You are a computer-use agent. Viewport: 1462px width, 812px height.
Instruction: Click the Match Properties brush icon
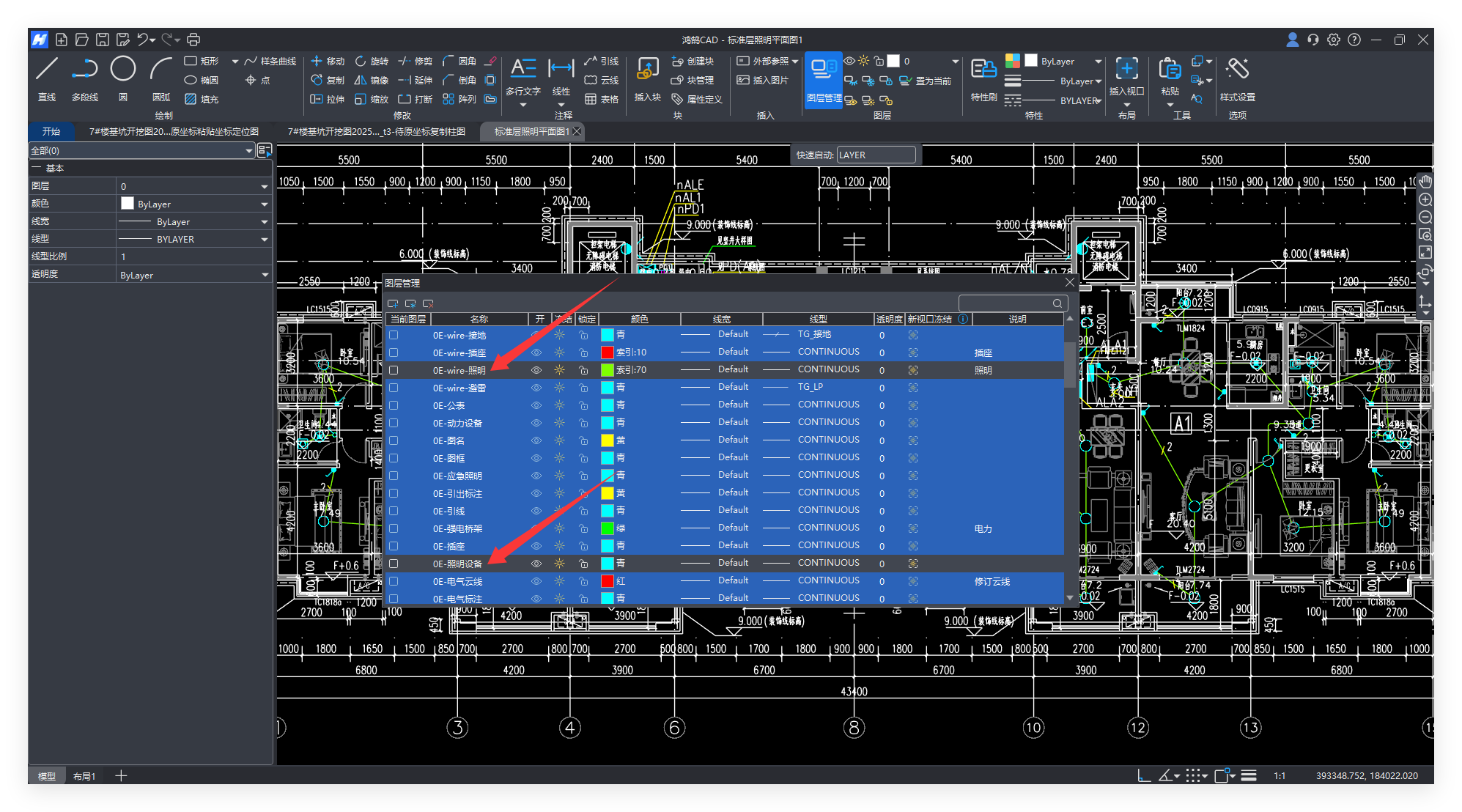pyautogui.click(x=983, y=70)
